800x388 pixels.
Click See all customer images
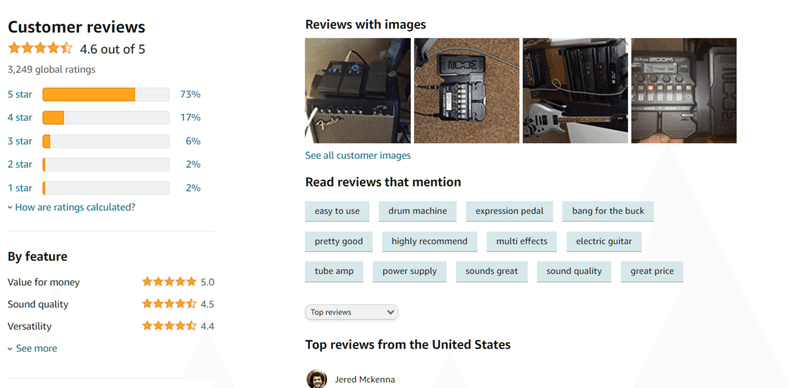tap(358, 155)
